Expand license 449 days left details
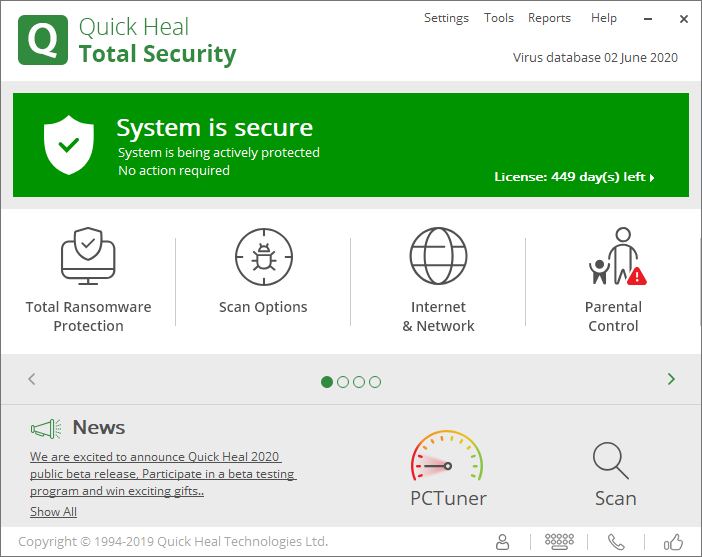Image resolution: width=702 pixels, height=557 pixels. click(x=575, y=177)
